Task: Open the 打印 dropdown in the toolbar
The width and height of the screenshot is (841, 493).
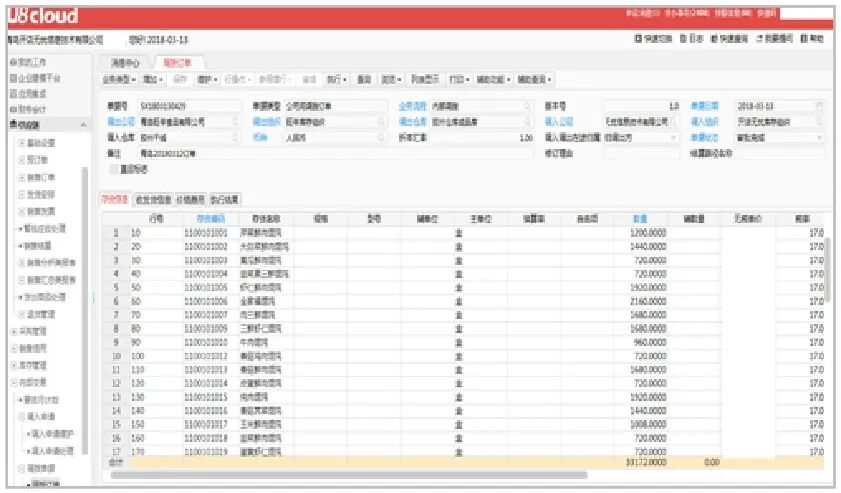Action: click(x=459, y=79)
